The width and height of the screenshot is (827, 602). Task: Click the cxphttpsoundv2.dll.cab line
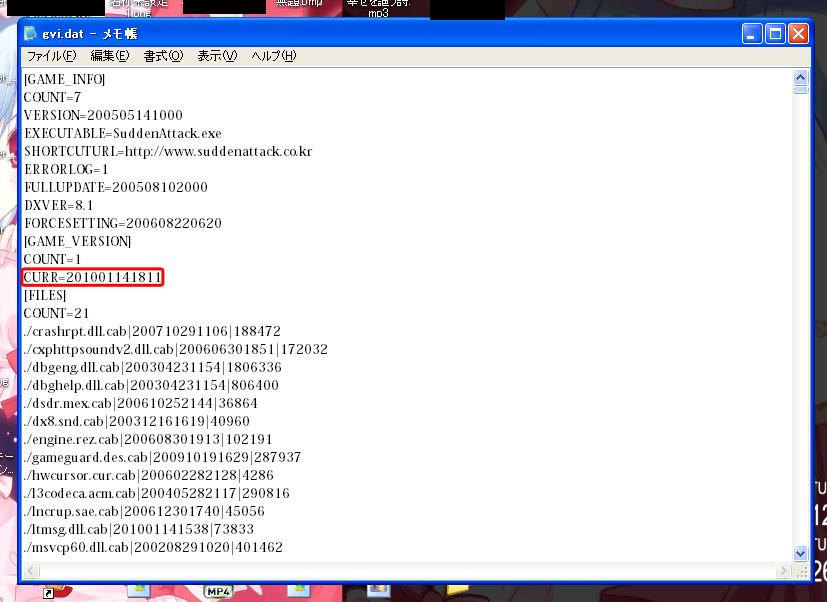click(x=176, y=349)
